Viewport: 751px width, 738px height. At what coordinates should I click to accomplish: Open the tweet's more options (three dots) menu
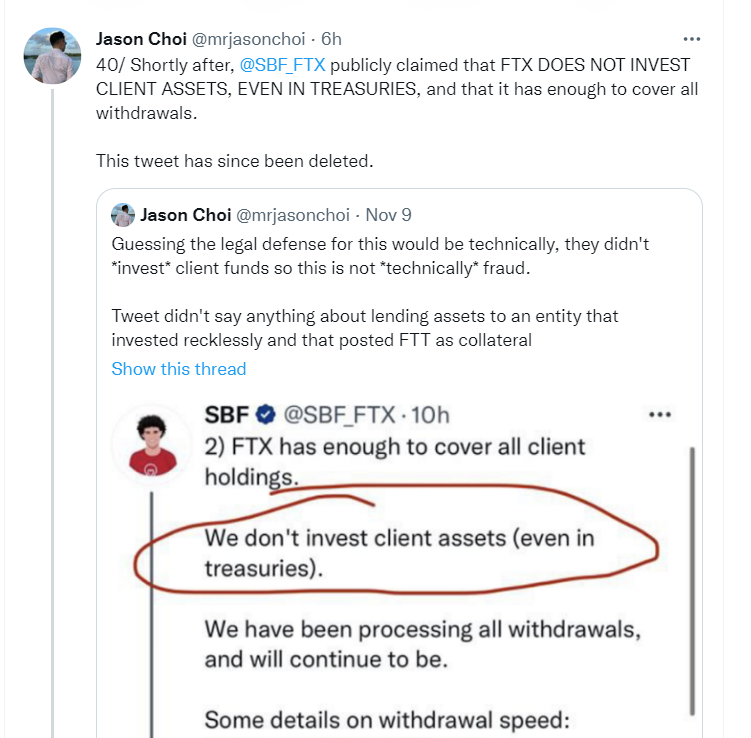(x=691, y=39)
